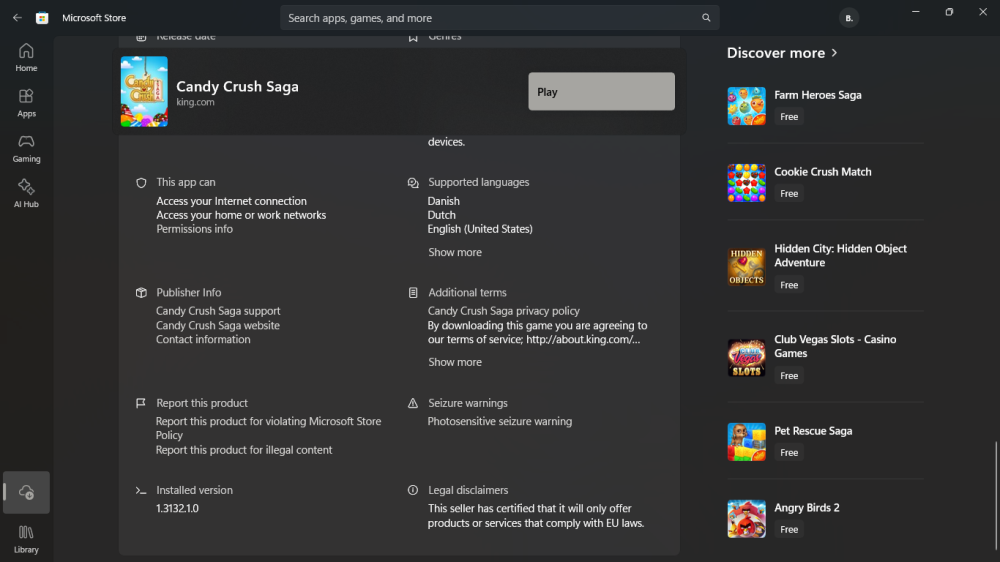Open Hidden City game icon
This screenshot has height=562, width=1000.
click(746, 266)
